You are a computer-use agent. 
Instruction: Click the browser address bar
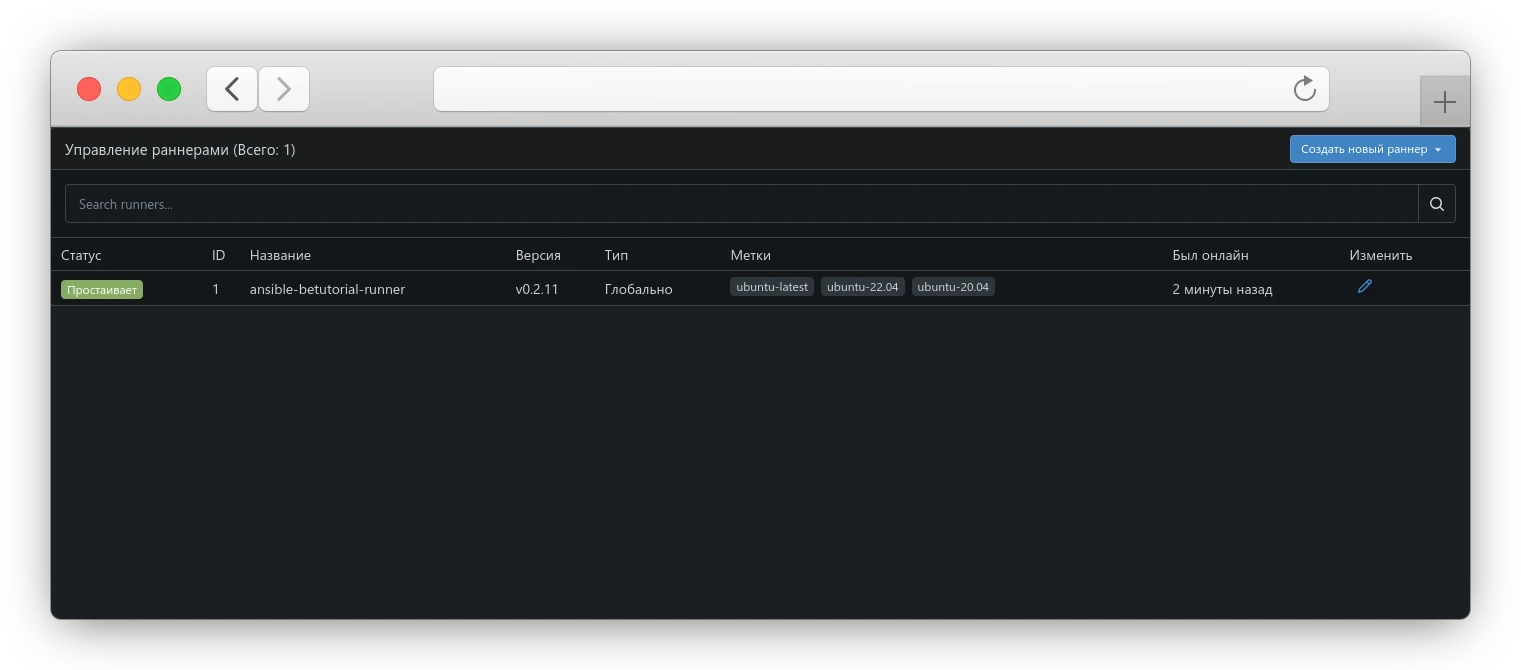[860, 89]
